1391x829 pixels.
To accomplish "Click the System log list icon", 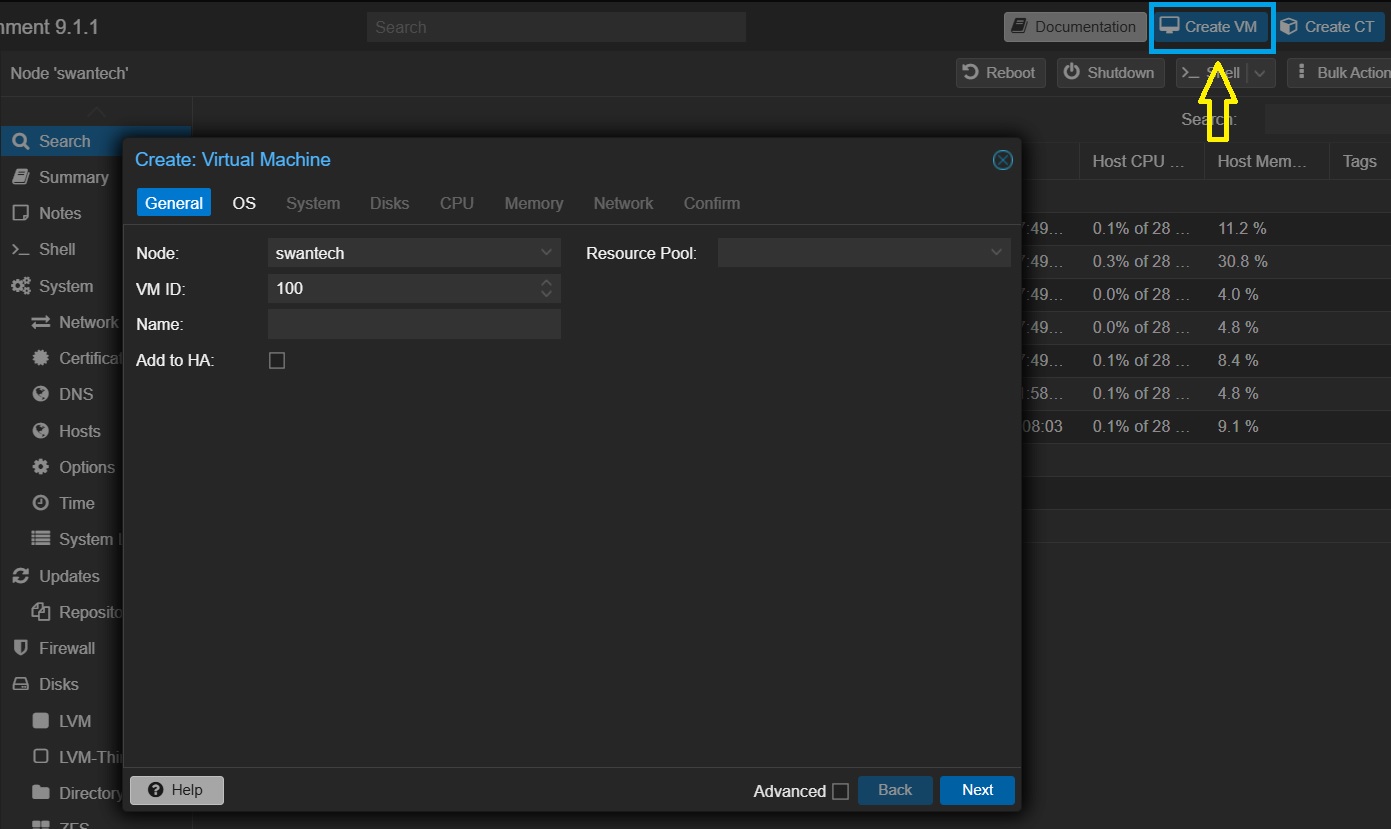I will pyautogui.click(x=40, y=539).
